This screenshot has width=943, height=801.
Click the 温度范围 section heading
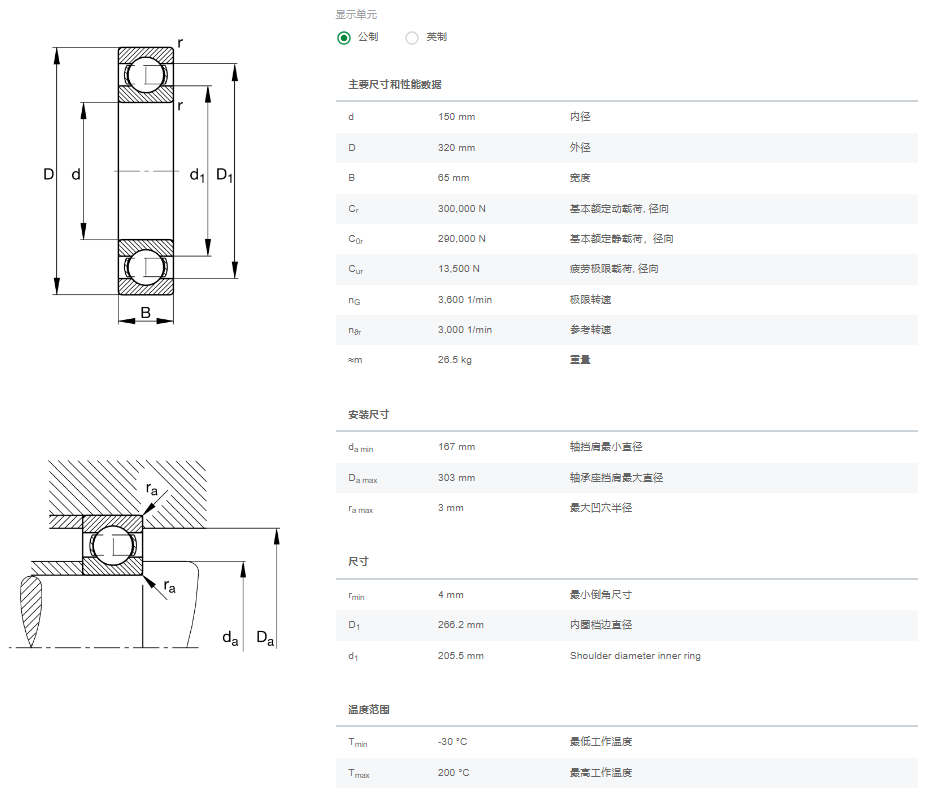point(369,710)
